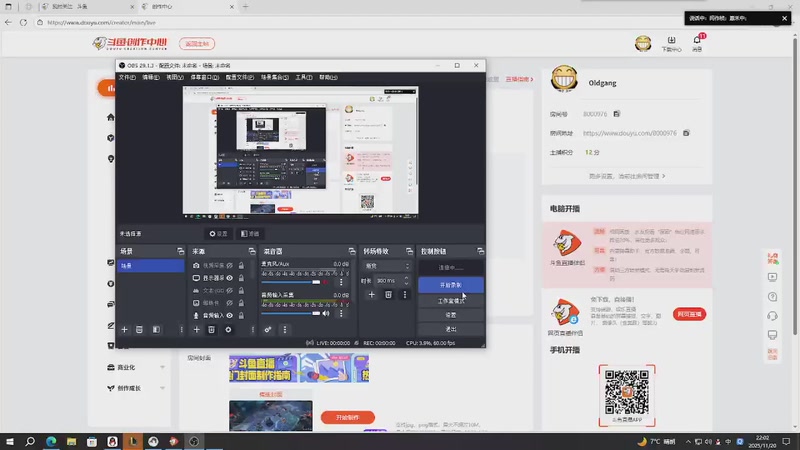800x450 pixels.
Task: Click the Douyu creator center logo
Action: (130, 43)
